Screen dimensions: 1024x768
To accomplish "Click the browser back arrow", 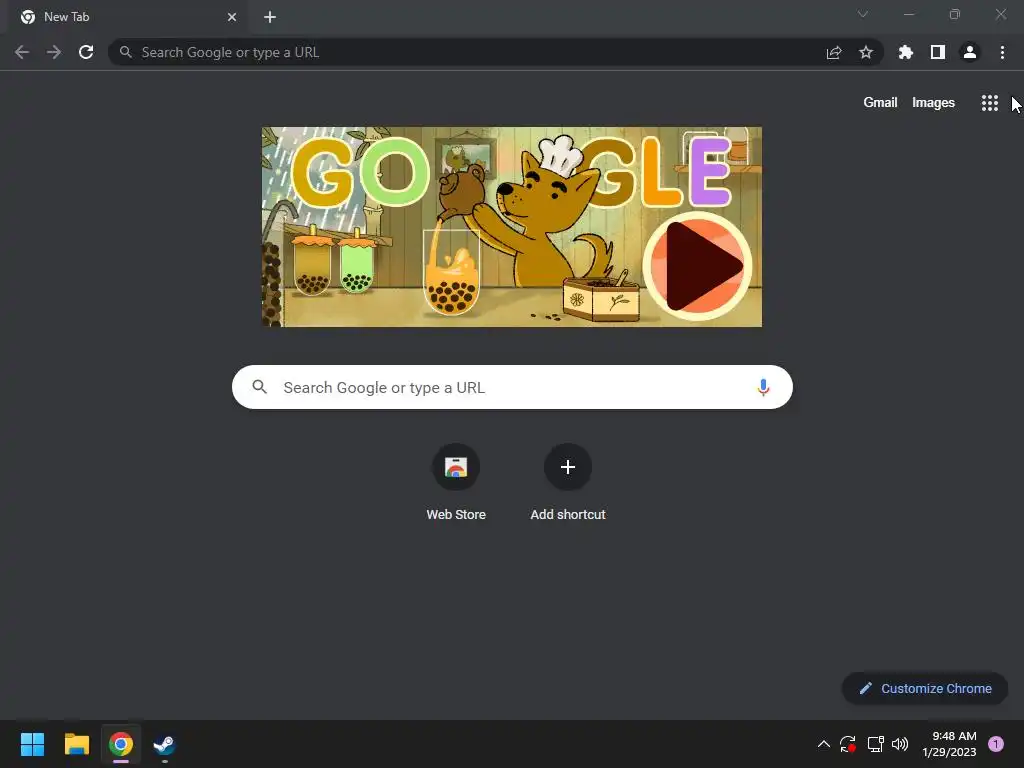I will pos(22,52).
